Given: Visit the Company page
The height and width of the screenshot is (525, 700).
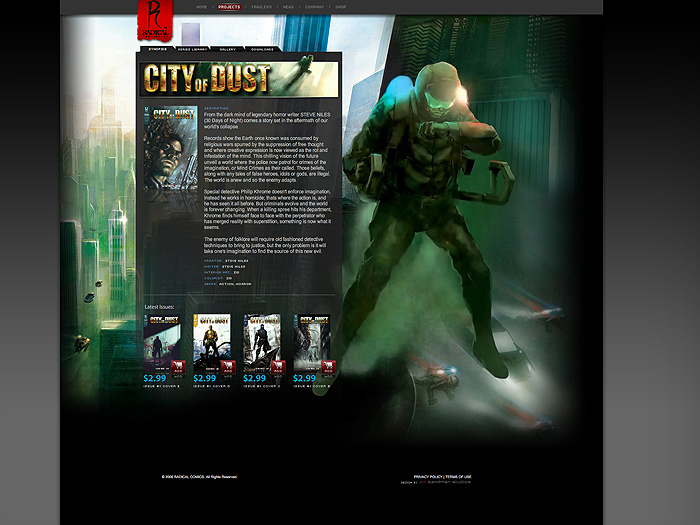Looking at the screenshot, I should [x=314, y=7].
